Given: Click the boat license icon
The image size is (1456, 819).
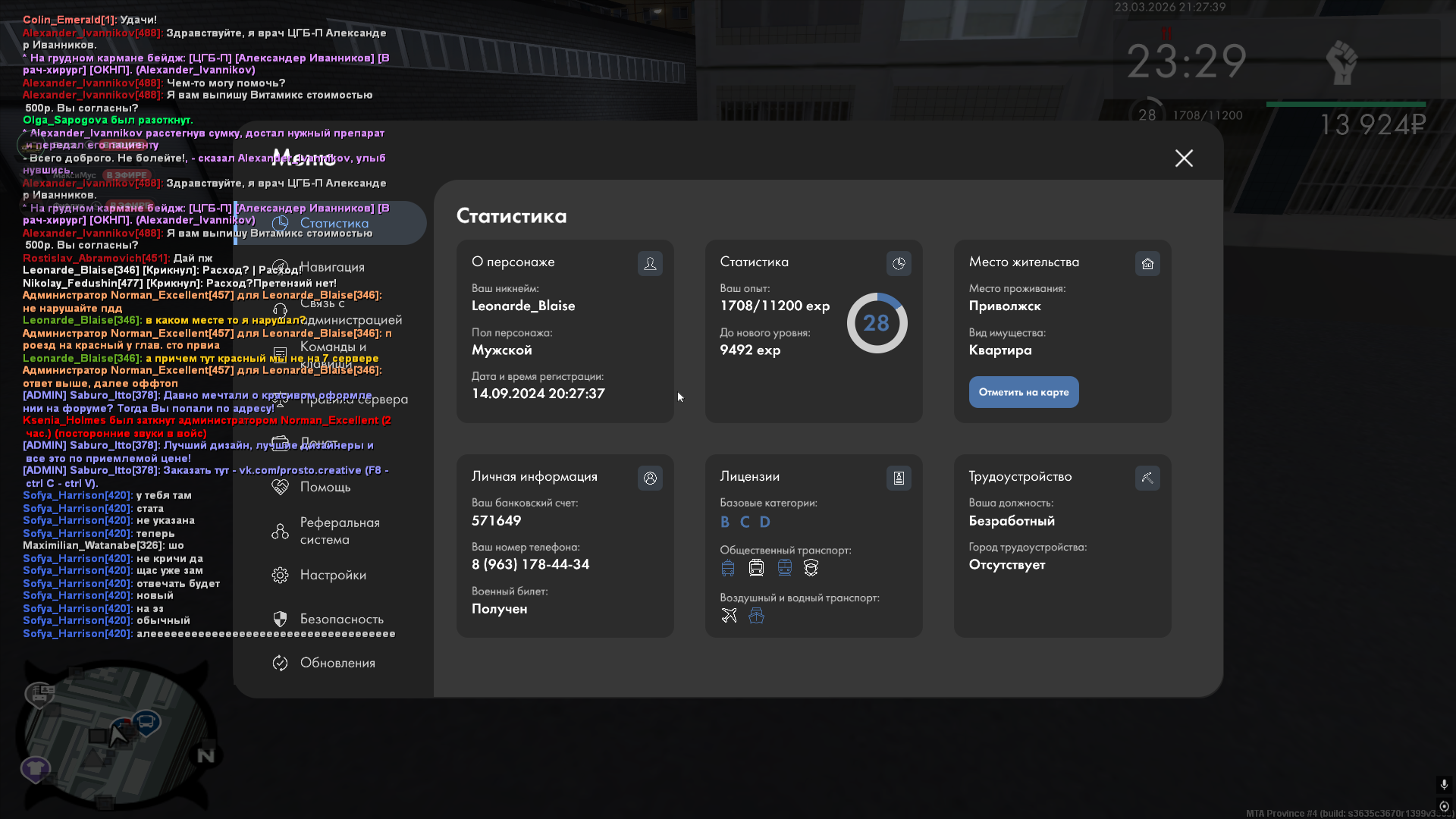Looking at the screenshot, I should click(756, 616).
